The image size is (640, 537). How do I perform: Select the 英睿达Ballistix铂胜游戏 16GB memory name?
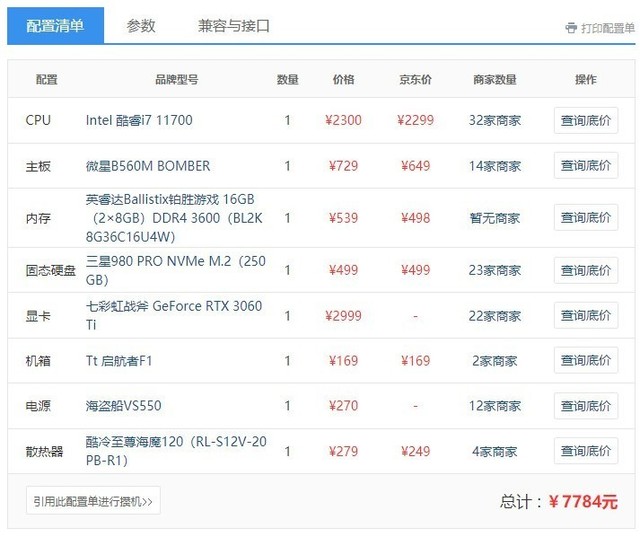(x=174, y=218)
